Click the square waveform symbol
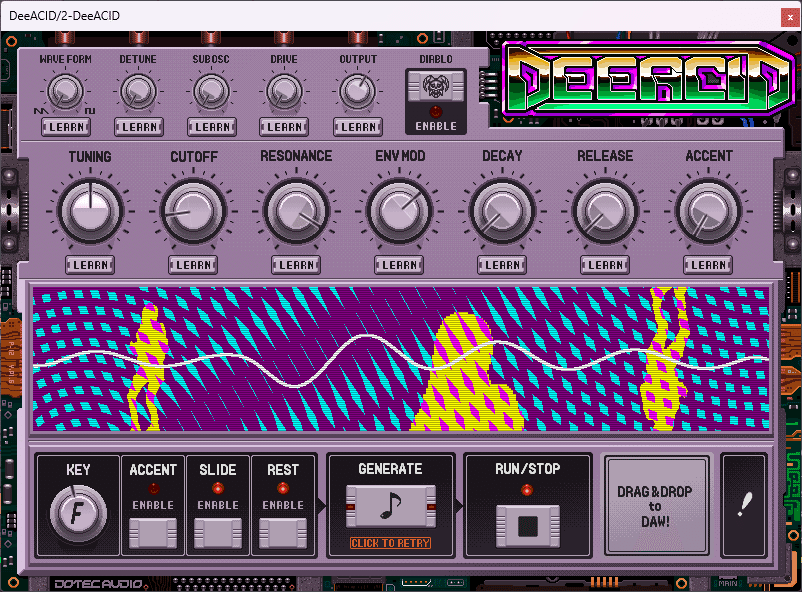This screenshot has height=592, width=802. tap(90, 111)
